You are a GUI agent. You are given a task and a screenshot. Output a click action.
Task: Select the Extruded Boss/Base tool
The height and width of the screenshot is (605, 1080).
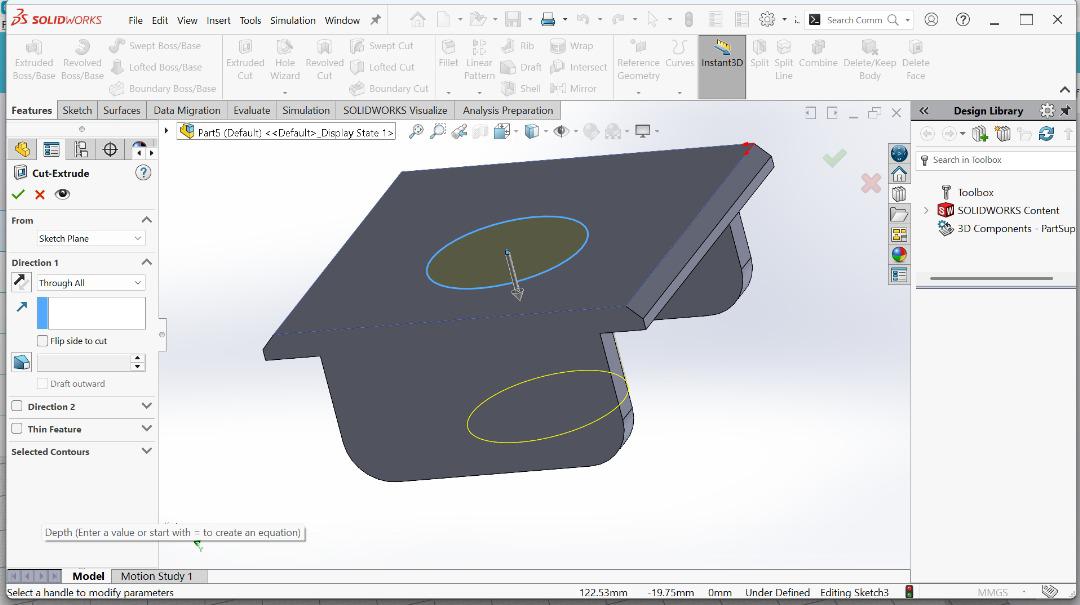point(34,60)
